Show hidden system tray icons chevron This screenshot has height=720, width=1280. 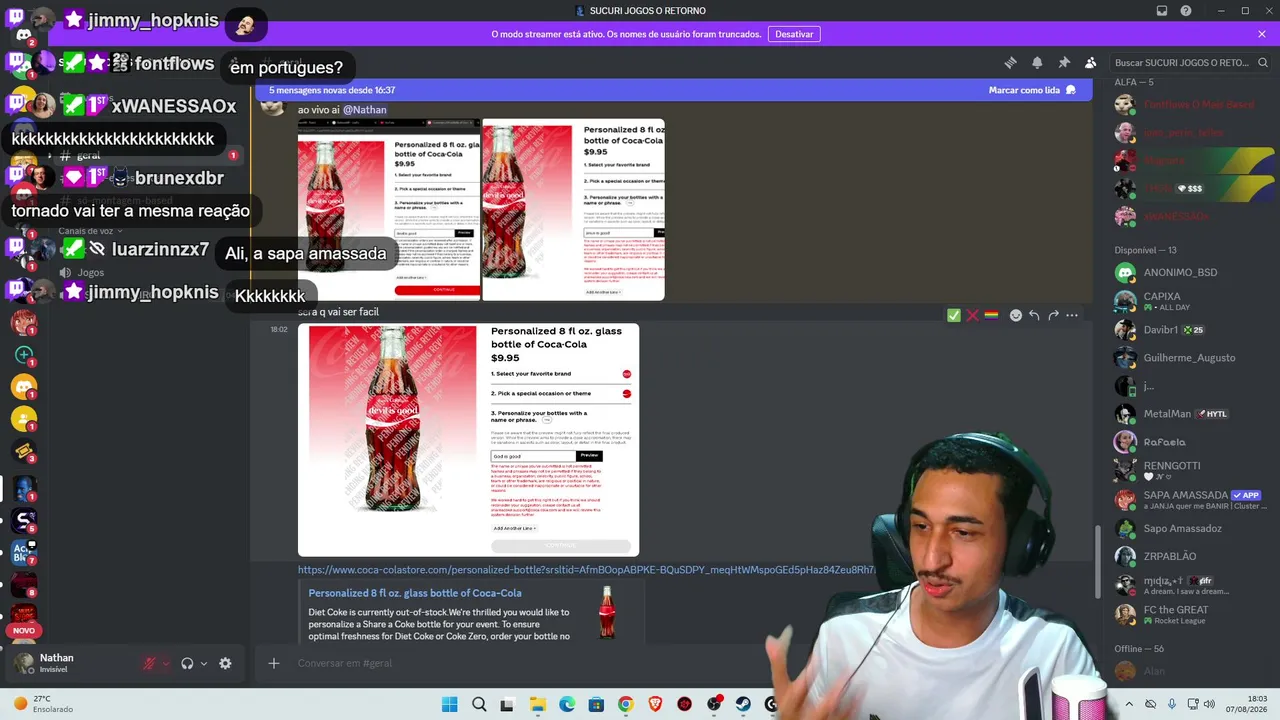pyautogui.click(x=1129, y=704)
